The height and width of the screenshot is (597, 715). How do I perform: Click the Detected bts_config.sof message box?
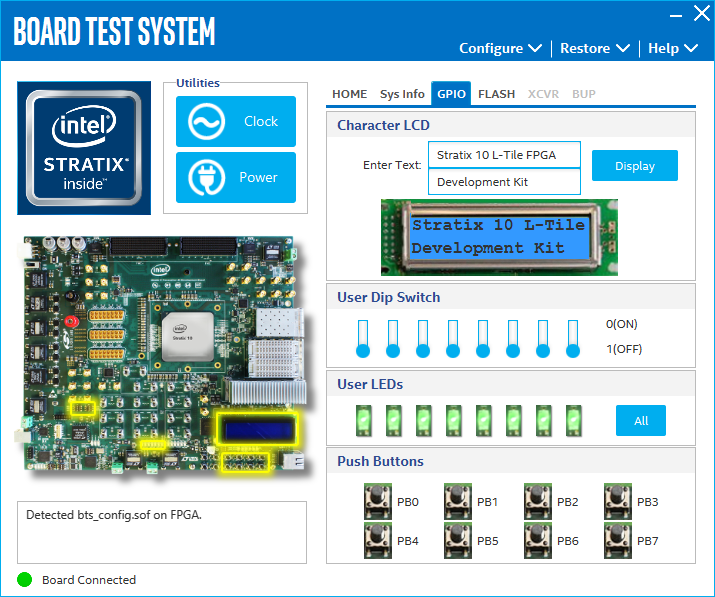click(162, 532)
